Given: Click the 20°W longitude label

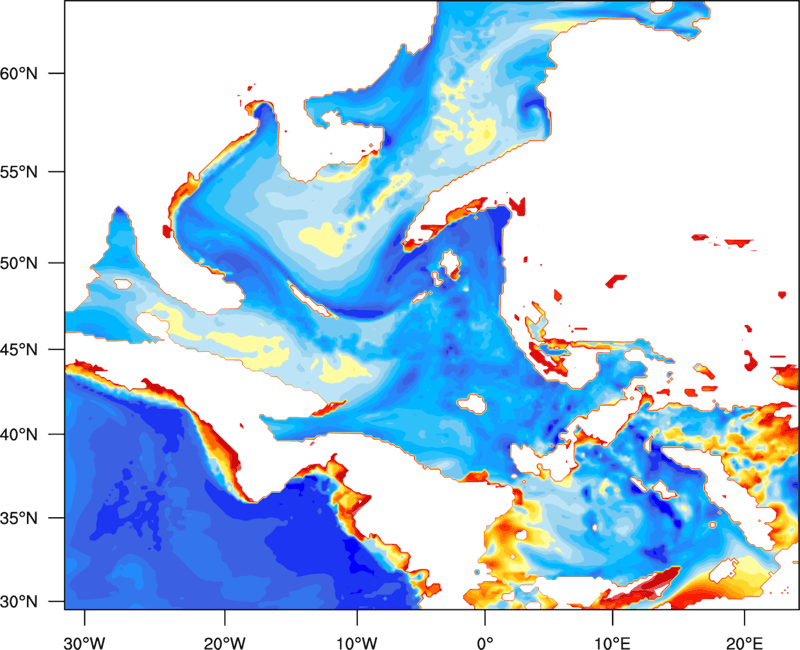Looking at the screenshot, I should (x=224, y=643).
